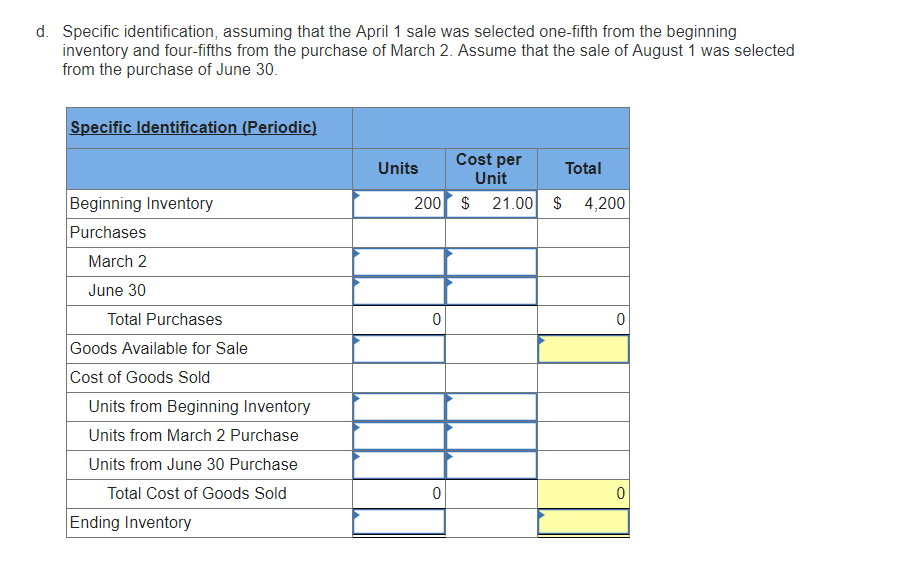Select the March 2 cost per unit cell

491,262
